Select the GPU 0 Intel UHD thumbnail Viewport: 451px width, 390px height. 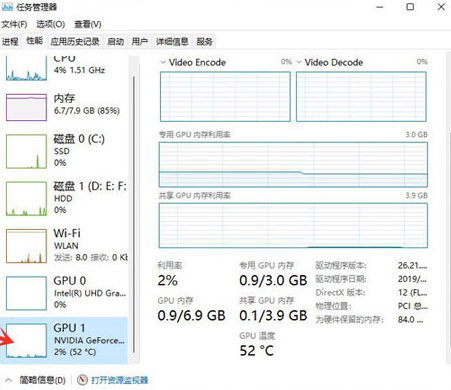tap(26, 293)
